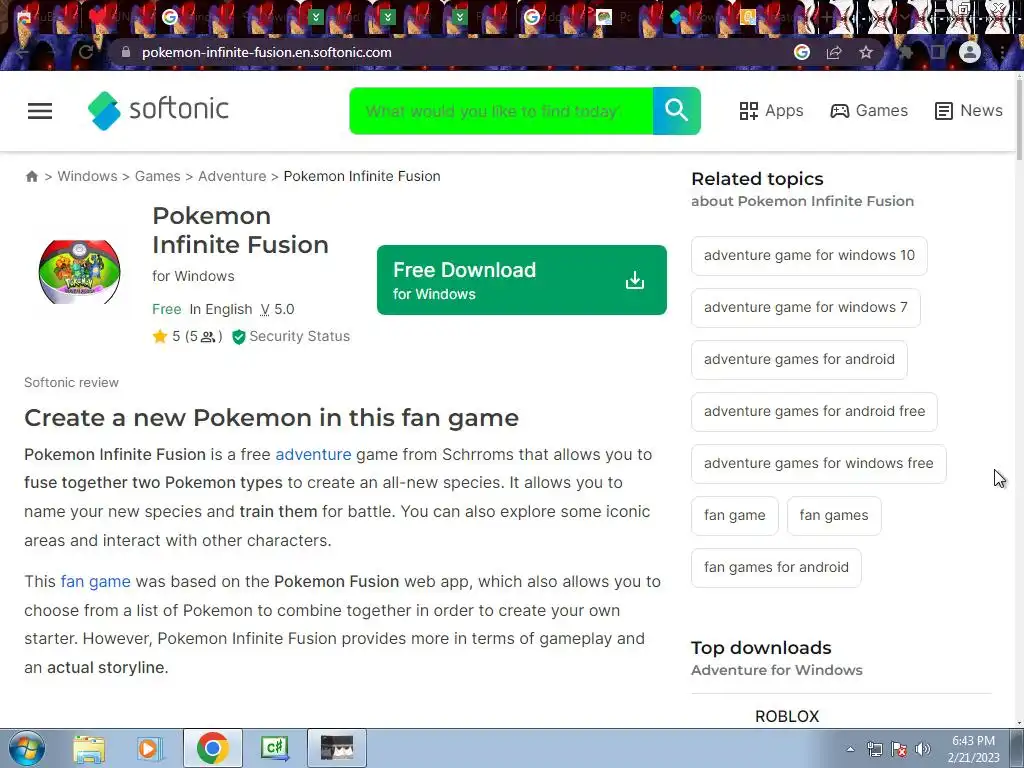Click the Security Status shield icon
This screenshot has width=1024, height=768.
(238, 336)
